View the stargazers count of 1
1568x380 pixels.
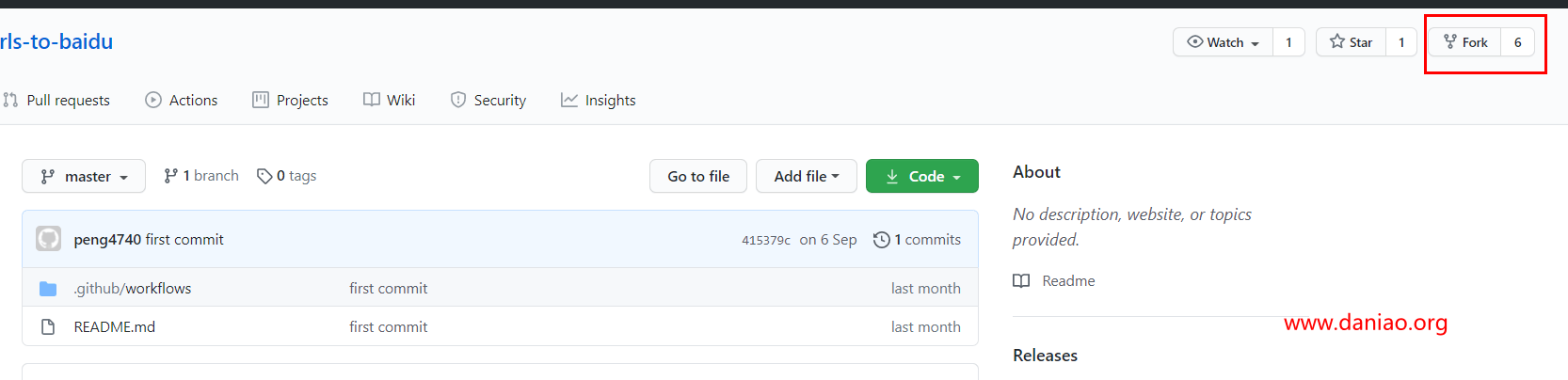point(1401,42)
